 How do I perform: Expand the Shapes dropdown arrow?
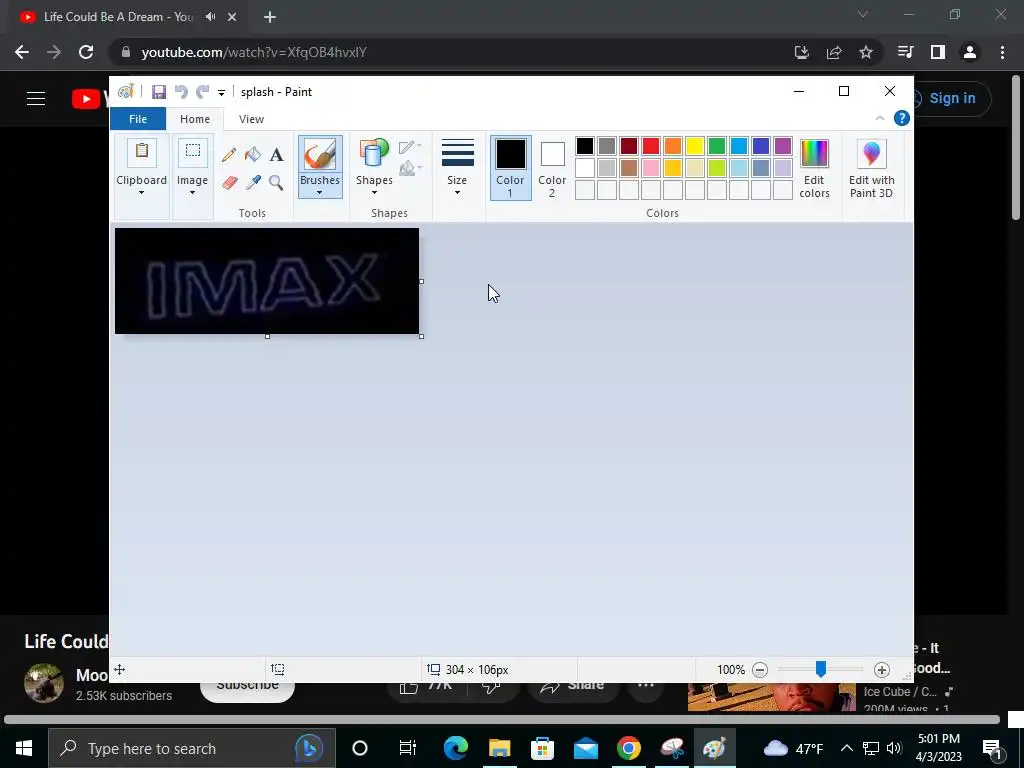(374, 193)
